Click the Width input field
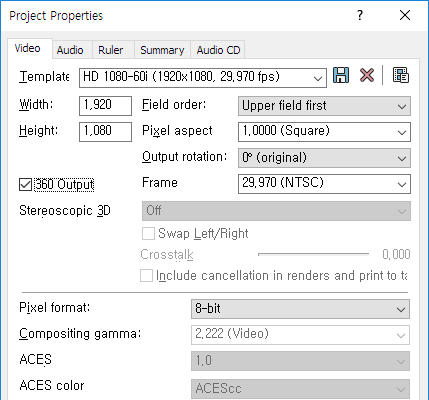This screenshot has height=400, width=429. [105, 106]
